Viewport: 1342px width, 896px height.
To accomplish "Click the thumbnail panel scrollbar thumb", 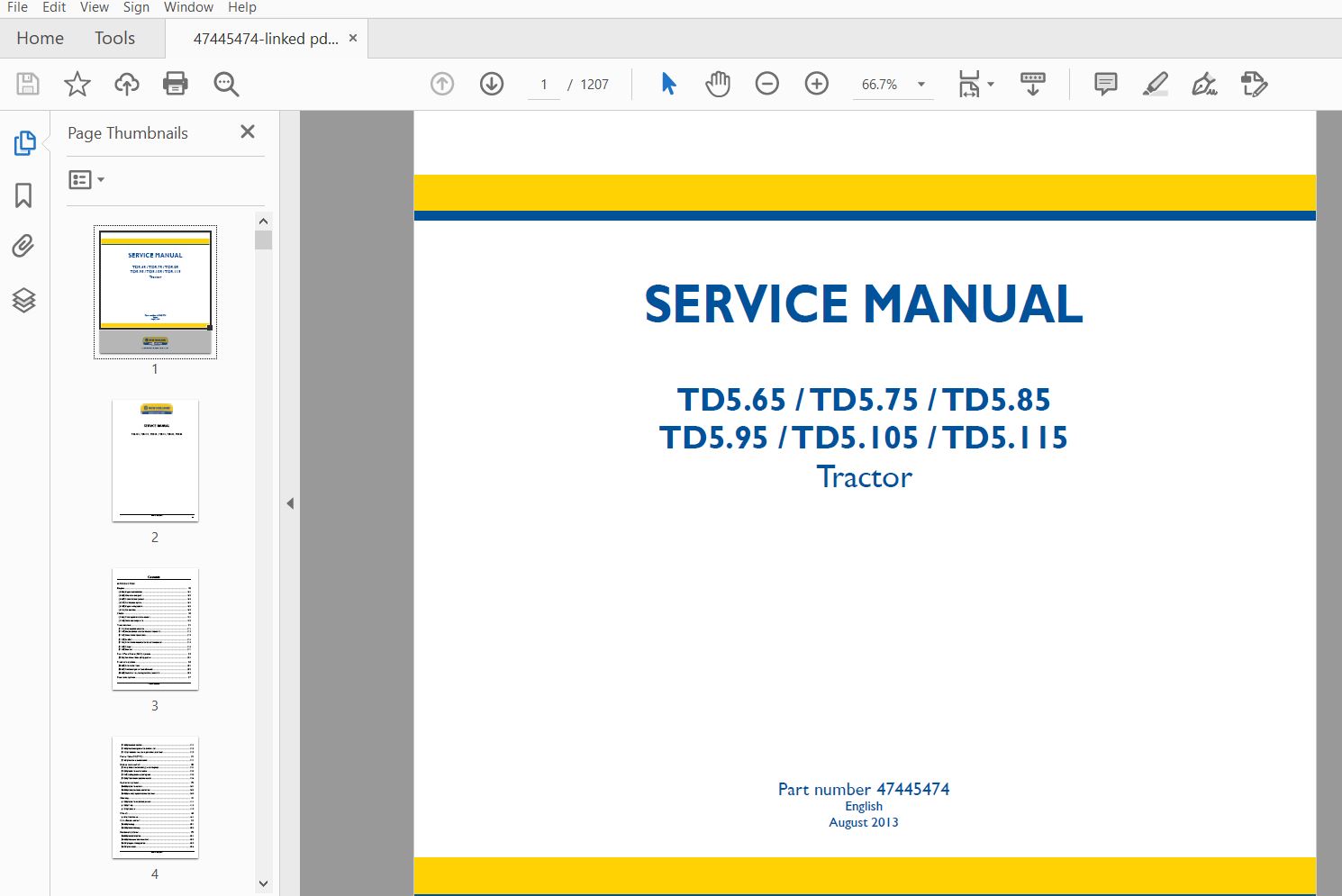I will pyautogui.click(x=263, y=240).
